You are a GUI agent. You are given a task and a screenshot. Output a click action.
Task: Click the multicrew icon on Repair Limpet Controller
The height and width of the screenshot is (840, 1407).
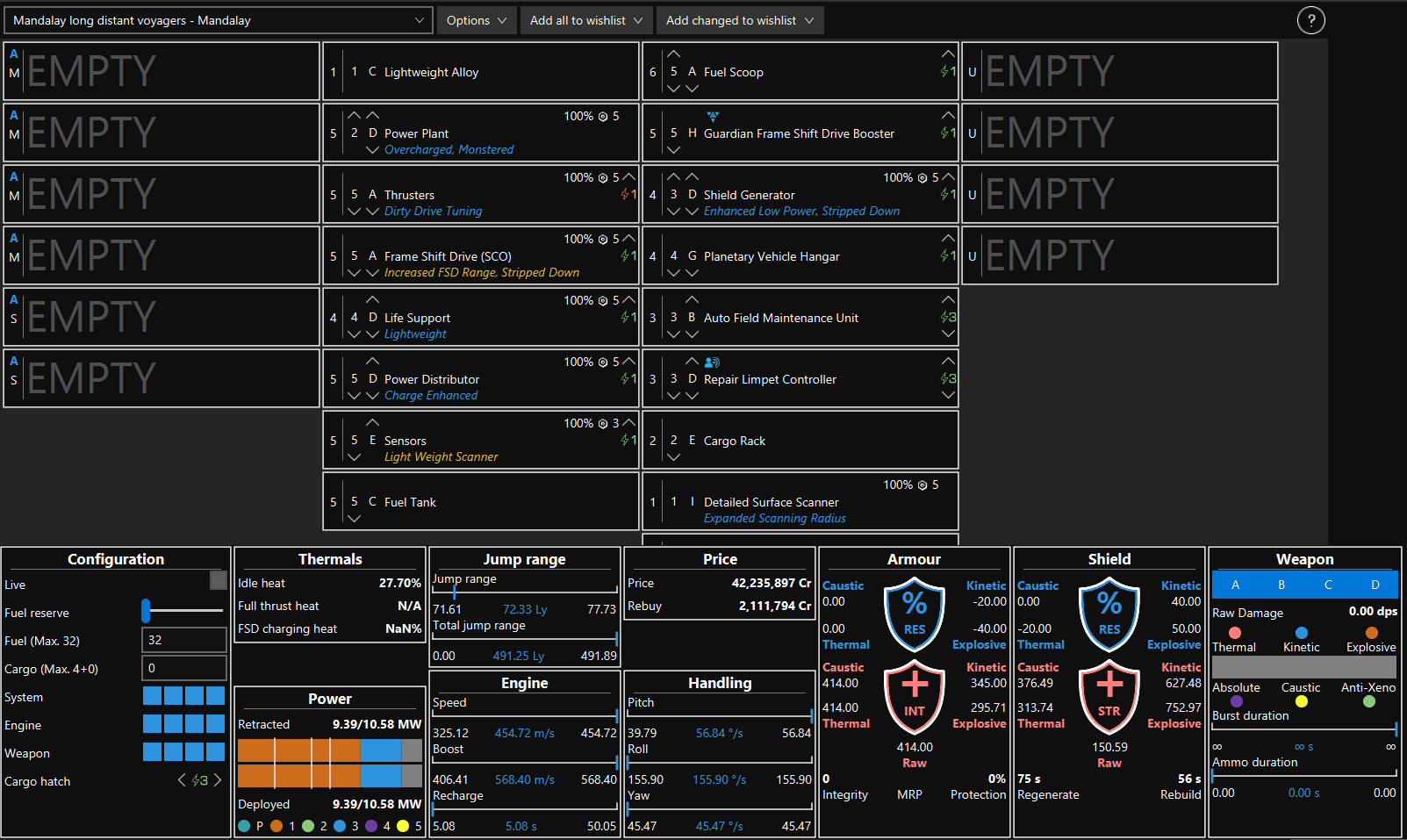tap(712, 362)
